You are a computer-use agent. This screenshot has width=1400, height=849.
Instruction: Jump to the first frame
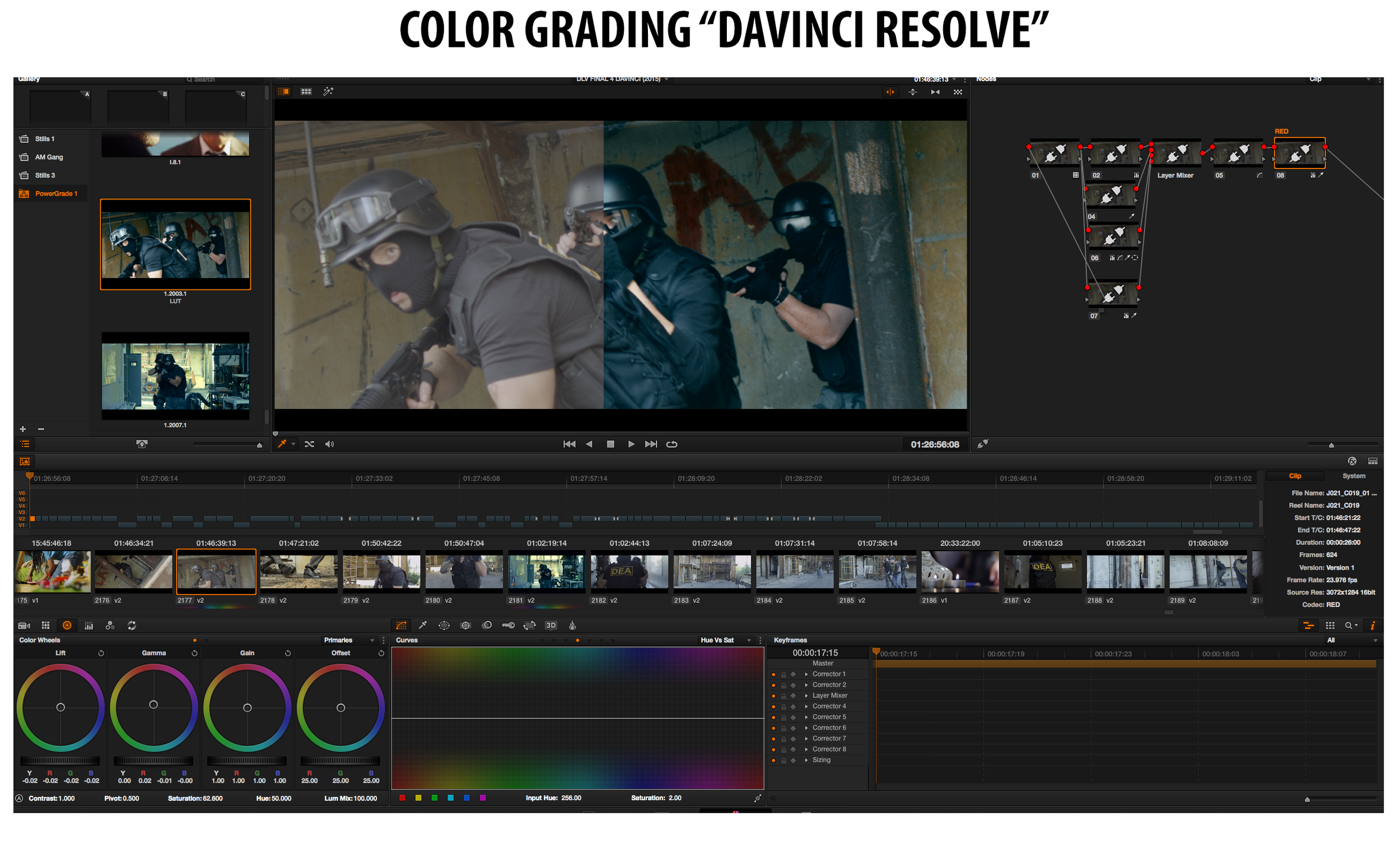(x=569, y=445)
